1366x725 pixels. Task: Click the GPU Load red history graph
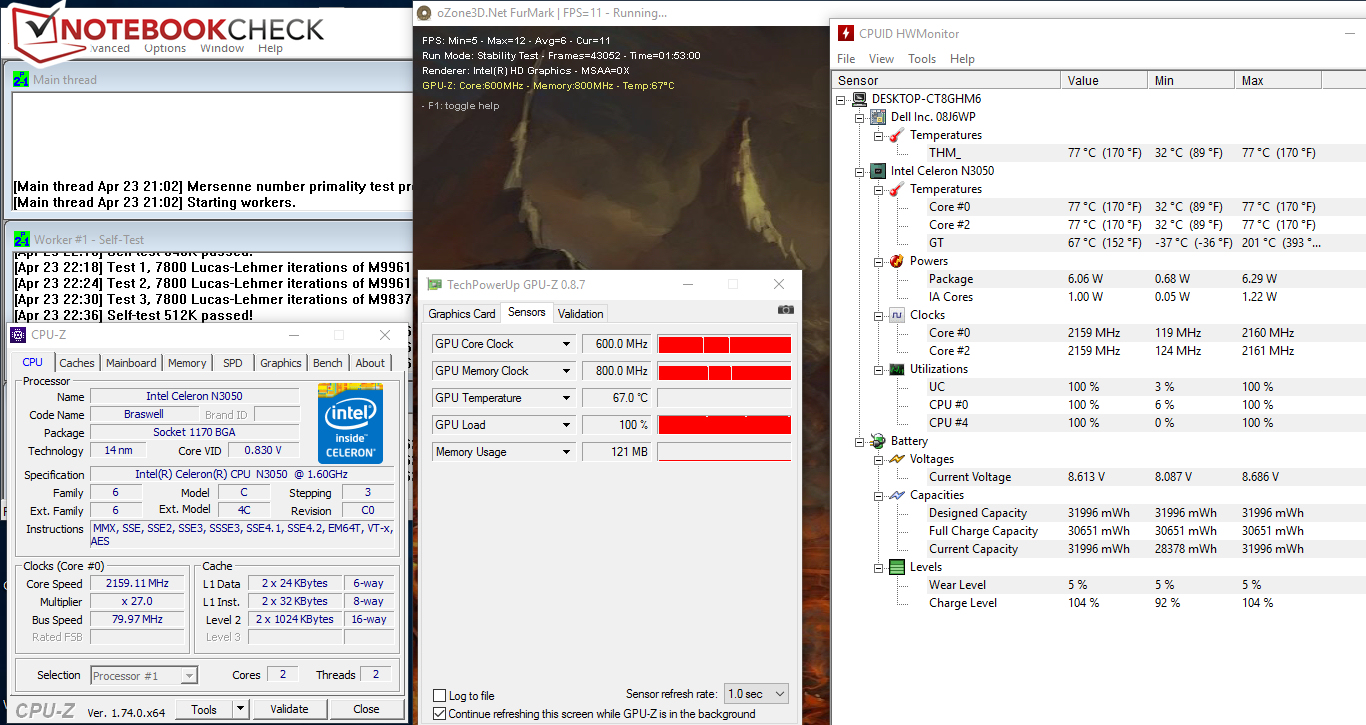[x=724, y=425]
